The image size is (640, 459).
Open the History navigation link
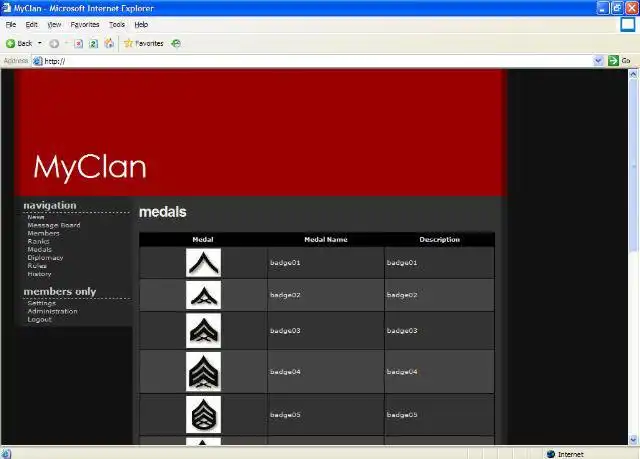tap(39, 274)
